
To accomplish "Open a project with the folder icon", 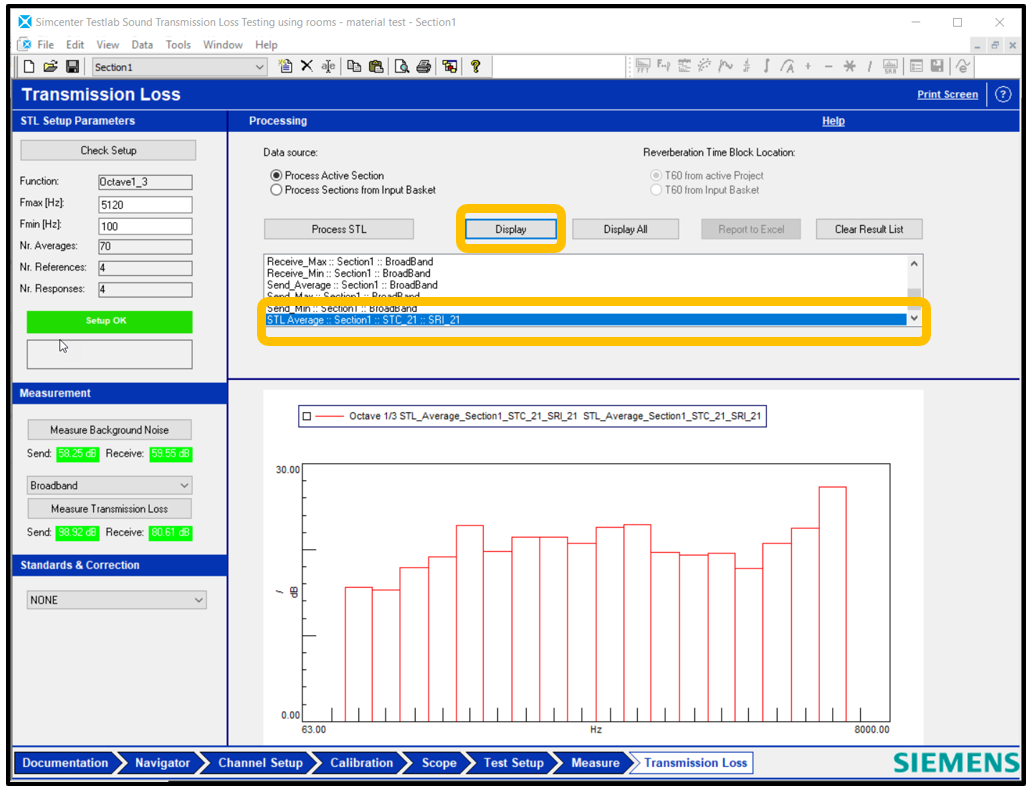I will tap(50, 67).
